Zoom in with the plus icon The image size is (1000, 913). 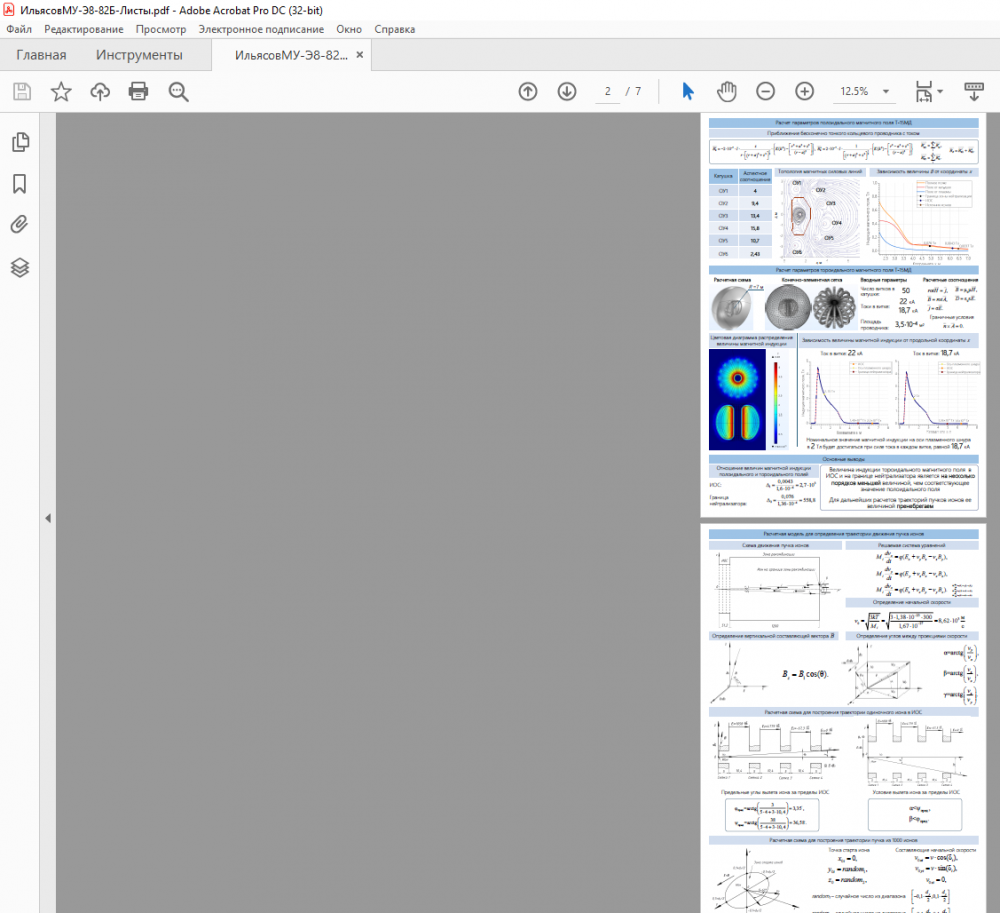click(804, 92)
